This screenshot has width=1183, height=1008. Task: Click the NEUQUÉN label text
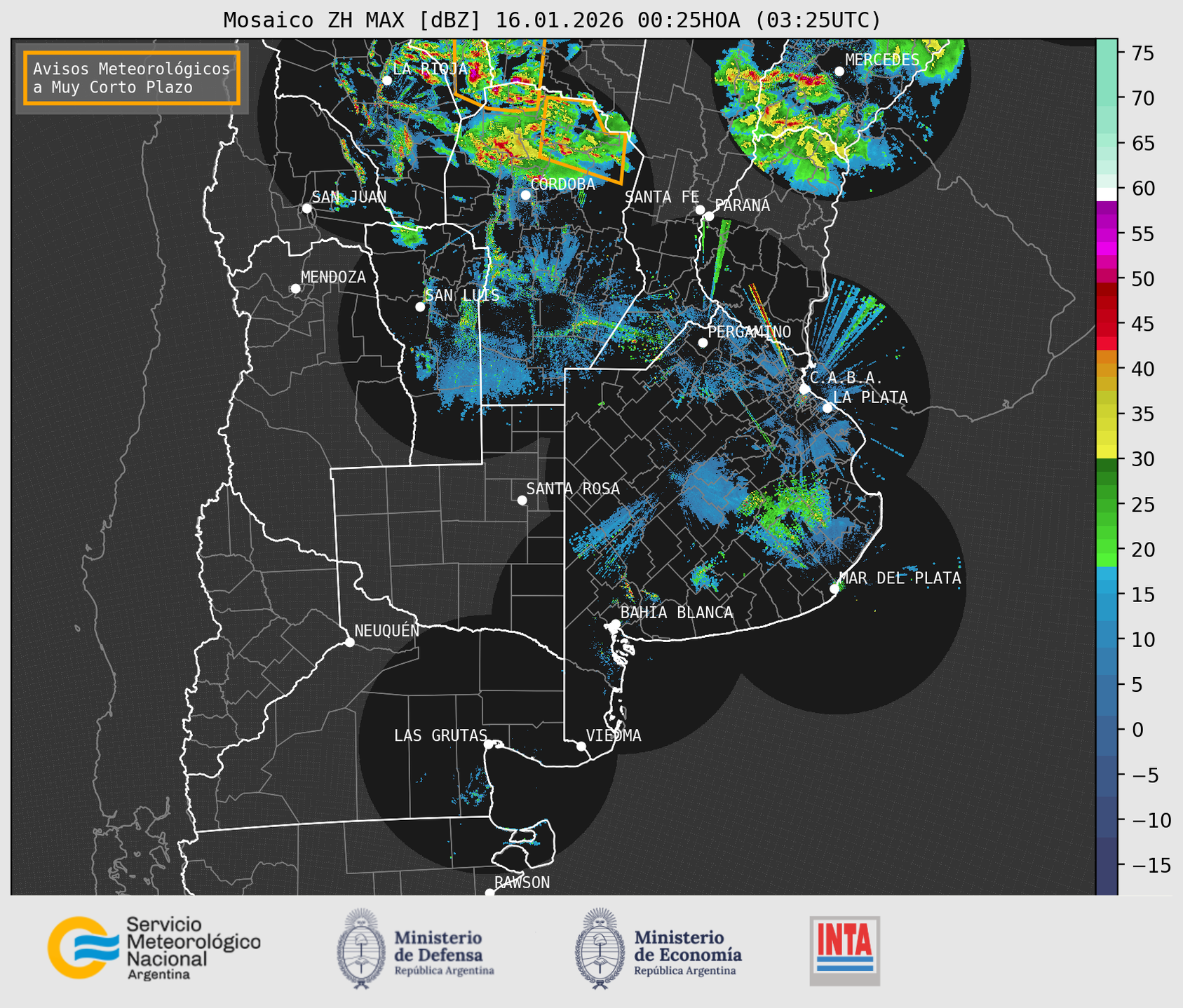click(x=386, y=630)
